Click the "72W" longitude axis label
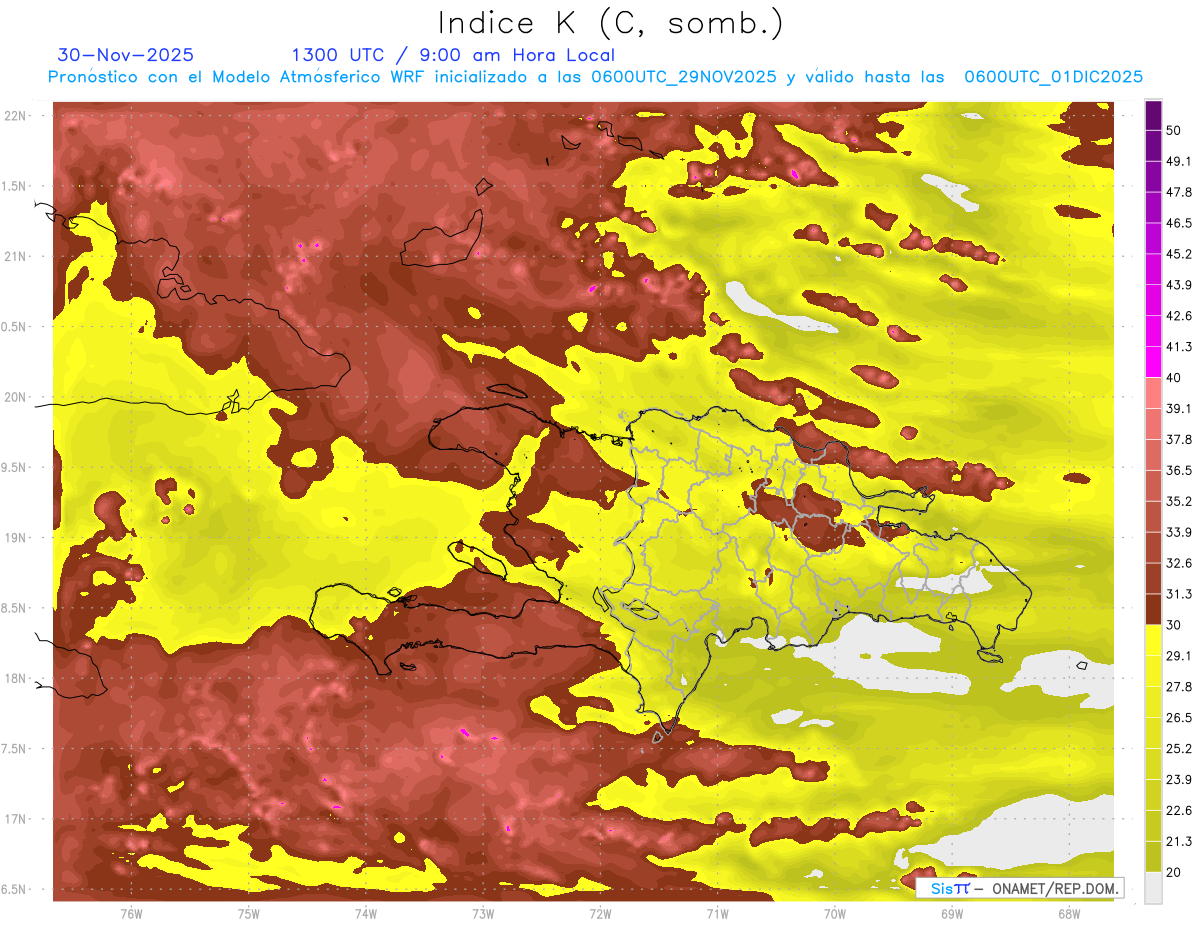 pyautogui.click(x=600, y=914)
